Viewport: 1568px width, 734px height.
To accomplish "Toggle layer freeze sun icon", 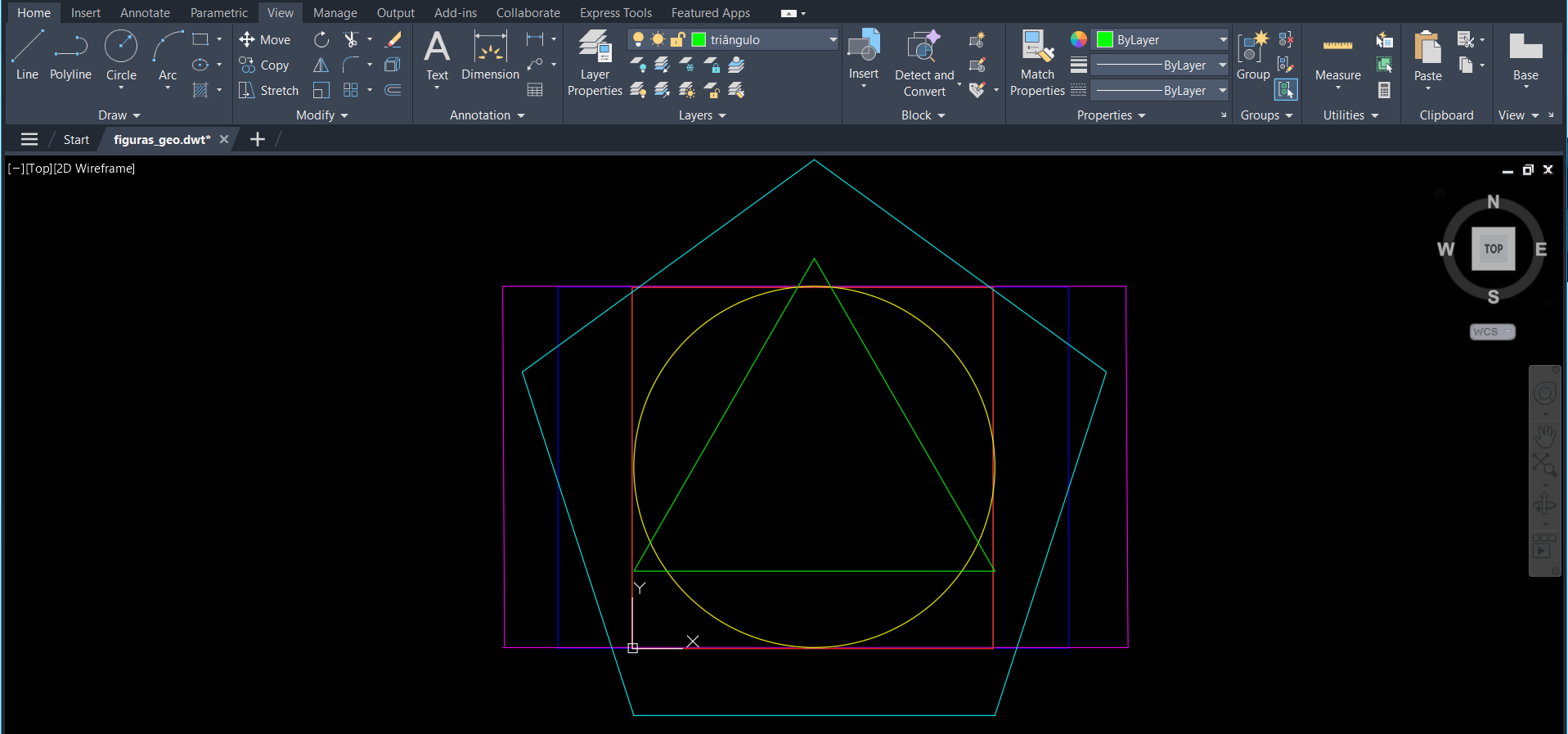I will click(658, 39).
